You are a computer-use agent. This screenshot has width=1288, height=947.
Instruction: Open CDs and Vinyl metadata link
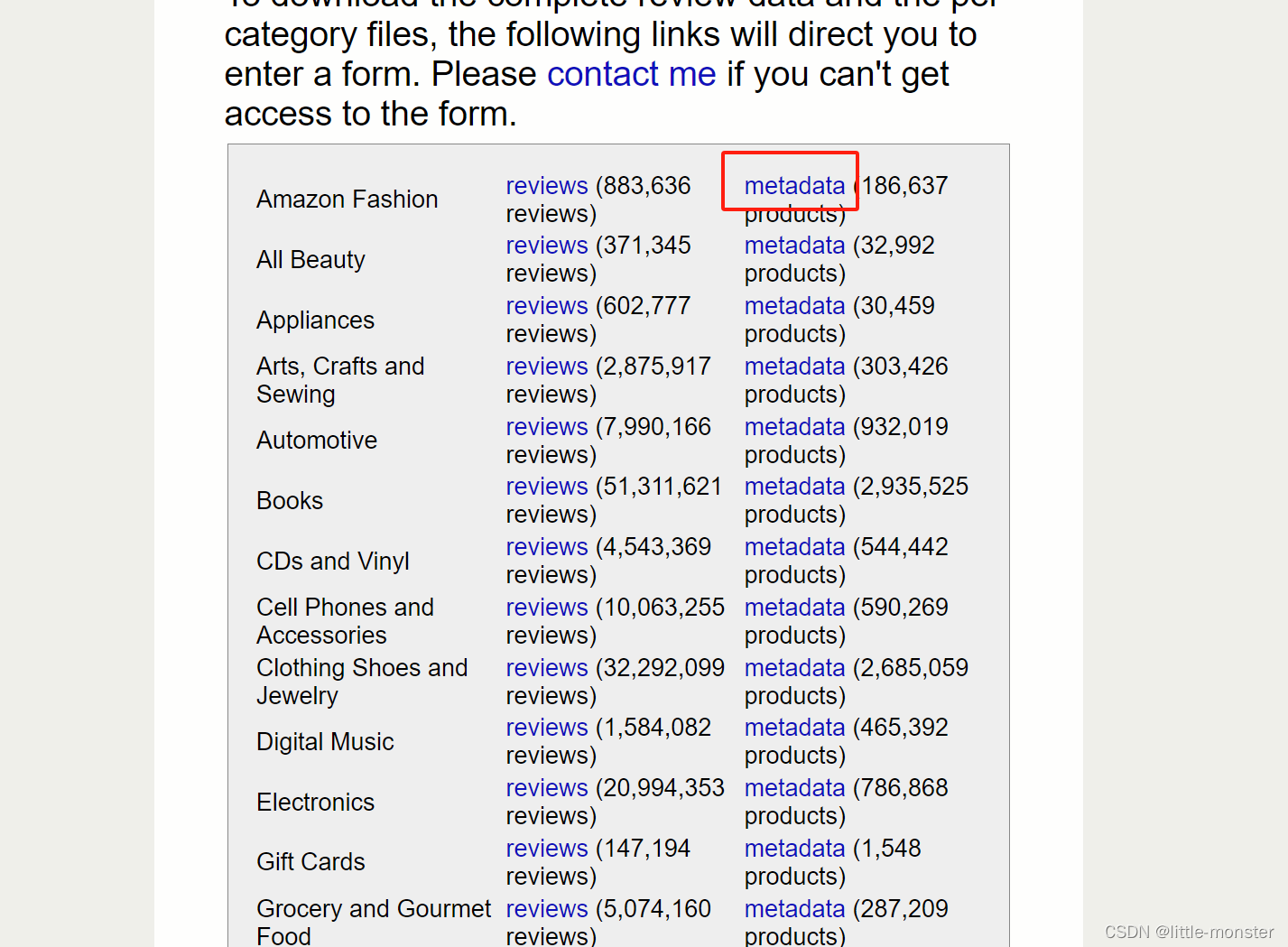tap(794, 547)
